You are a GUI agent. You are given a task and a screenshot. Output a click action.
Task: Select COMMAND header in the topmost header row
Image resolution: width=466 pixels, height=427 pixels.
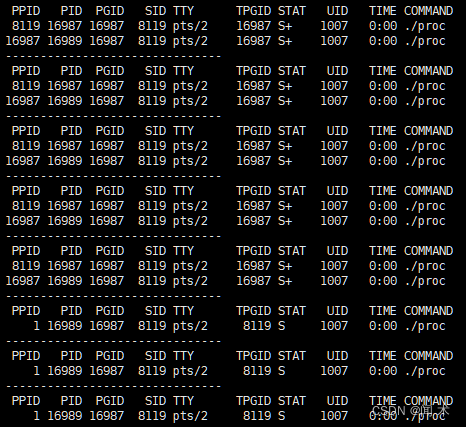pyautogui.click(x=428, y=11)
